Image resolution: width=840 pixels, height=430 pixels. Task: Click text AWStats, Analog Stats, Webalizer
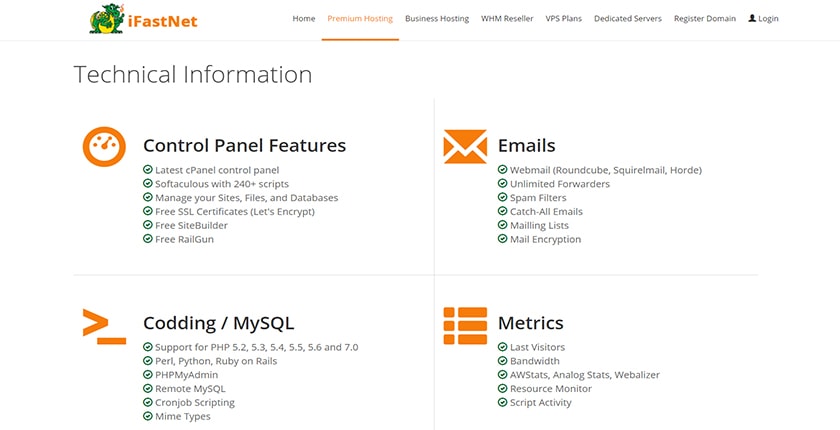pyautogui.click(x=585, y=375)
